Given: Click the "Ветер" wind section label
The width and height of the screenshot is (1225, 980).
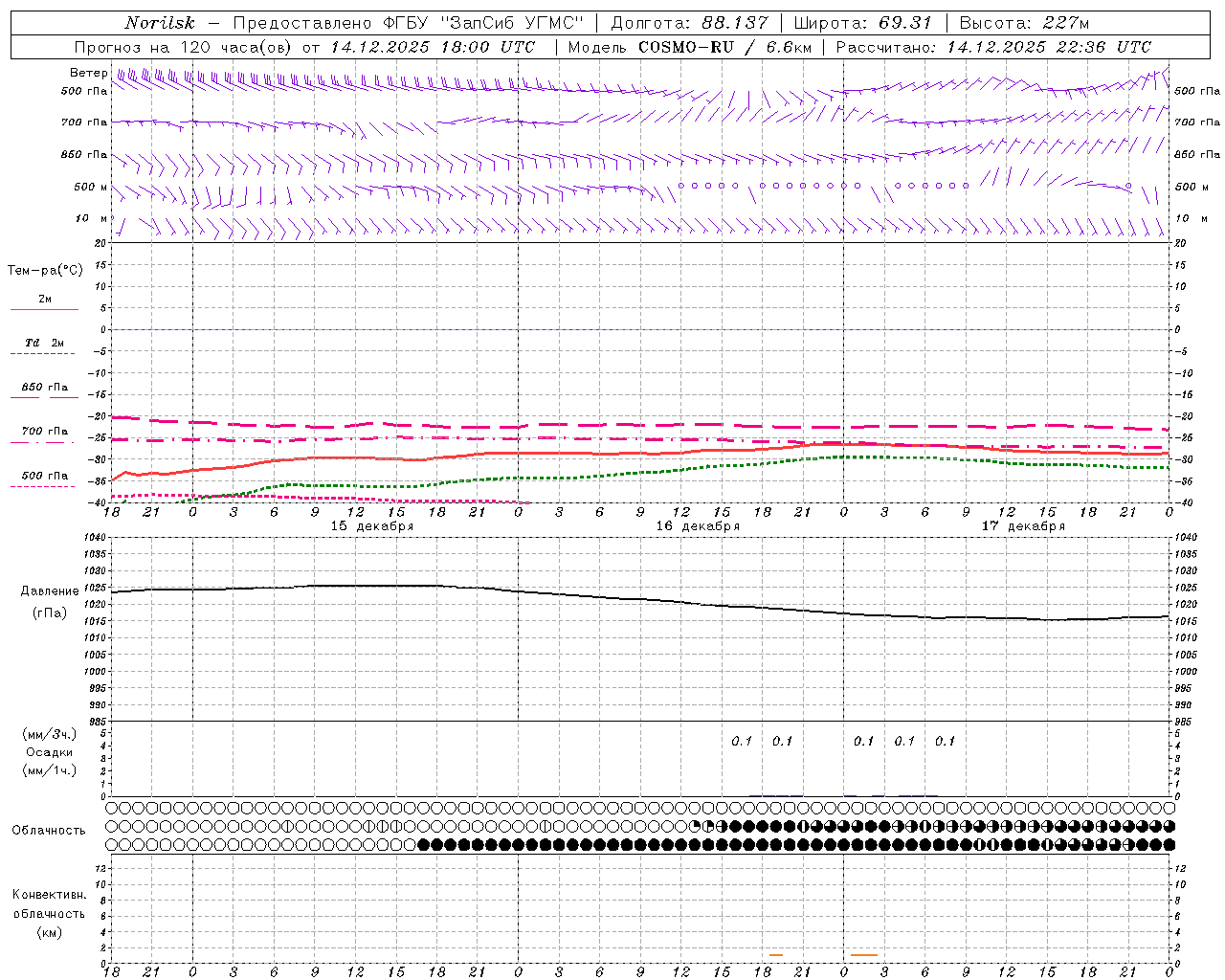Looking at the screenshot, I should point(89,73).
